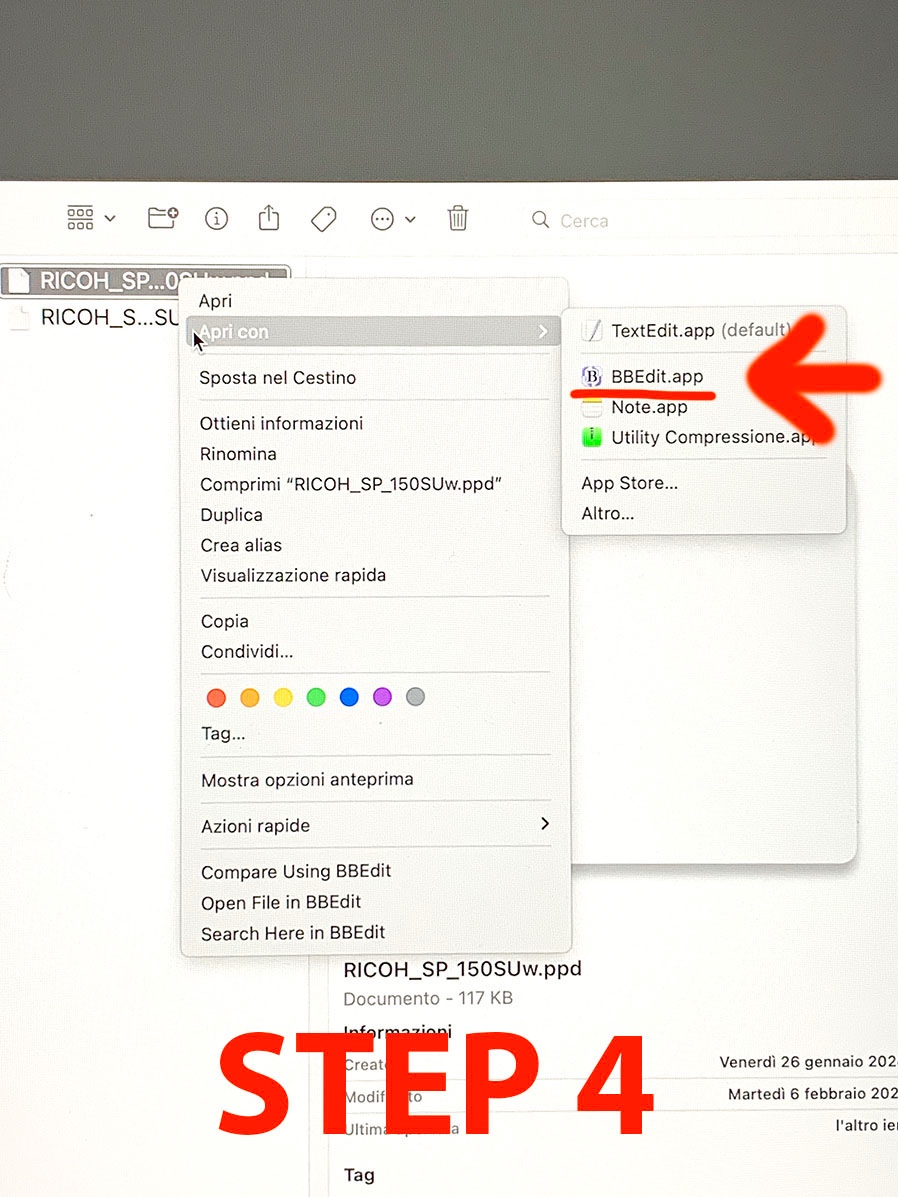Choose Search Here in BBEdit
Screen dimensions: 898x1197
point(293,933)
